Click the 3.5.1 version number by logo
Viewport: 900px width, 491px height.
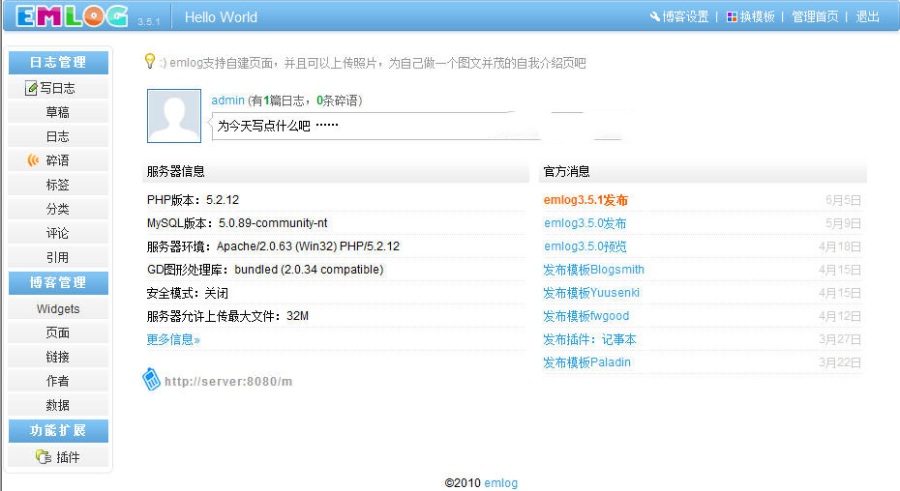[x=149, y=21]
